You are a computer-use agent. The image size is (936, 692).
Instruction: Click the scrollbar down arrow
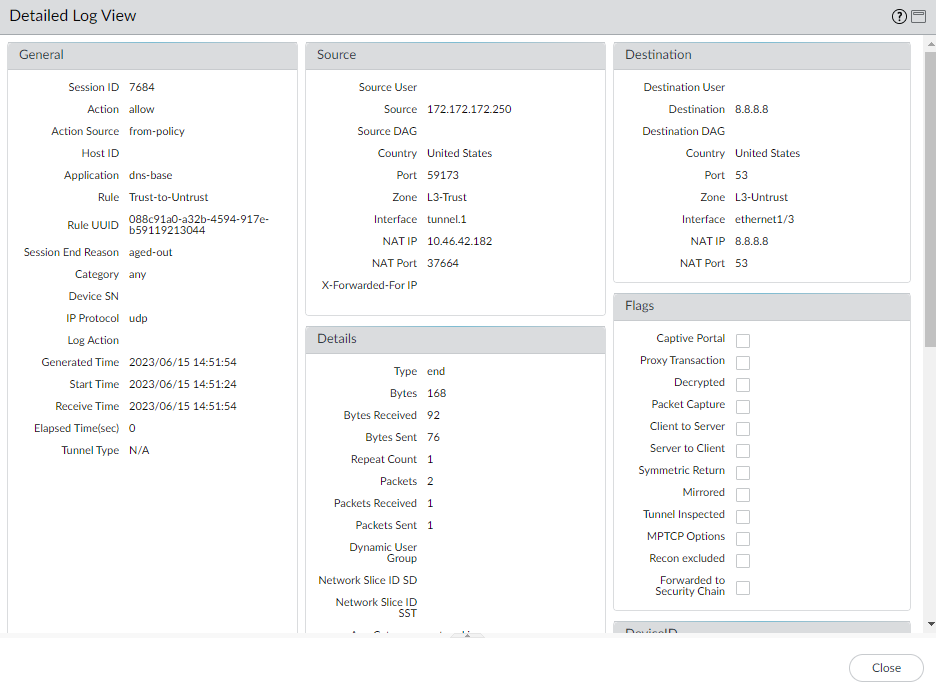pyautogui.click(x=930, y=623)
